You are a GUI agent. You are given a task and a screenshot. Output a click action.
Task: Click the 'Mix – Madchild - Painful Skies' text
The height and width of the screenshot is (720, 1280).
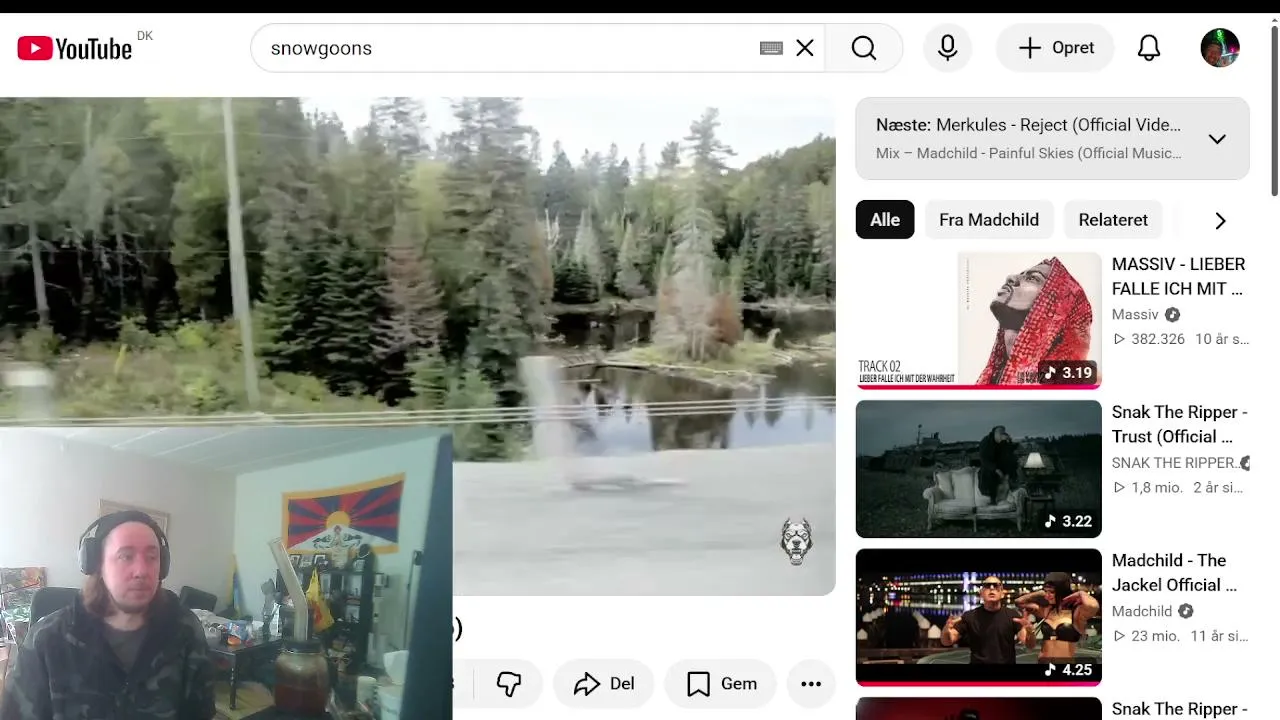tap(1028, 153)
